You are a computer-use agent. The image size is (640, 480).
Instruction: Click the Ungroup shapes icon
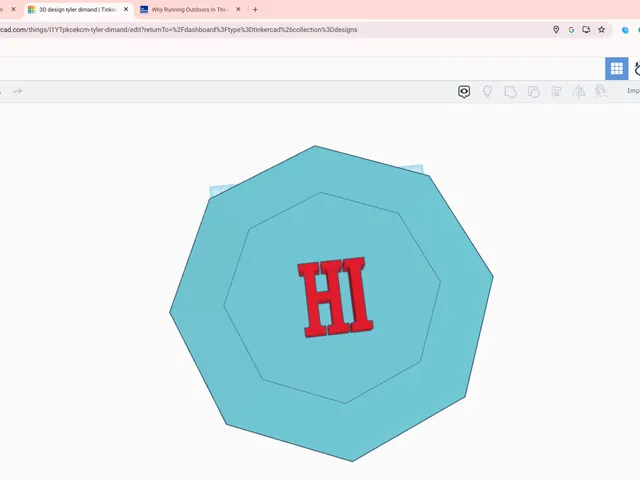pos(533,91)
